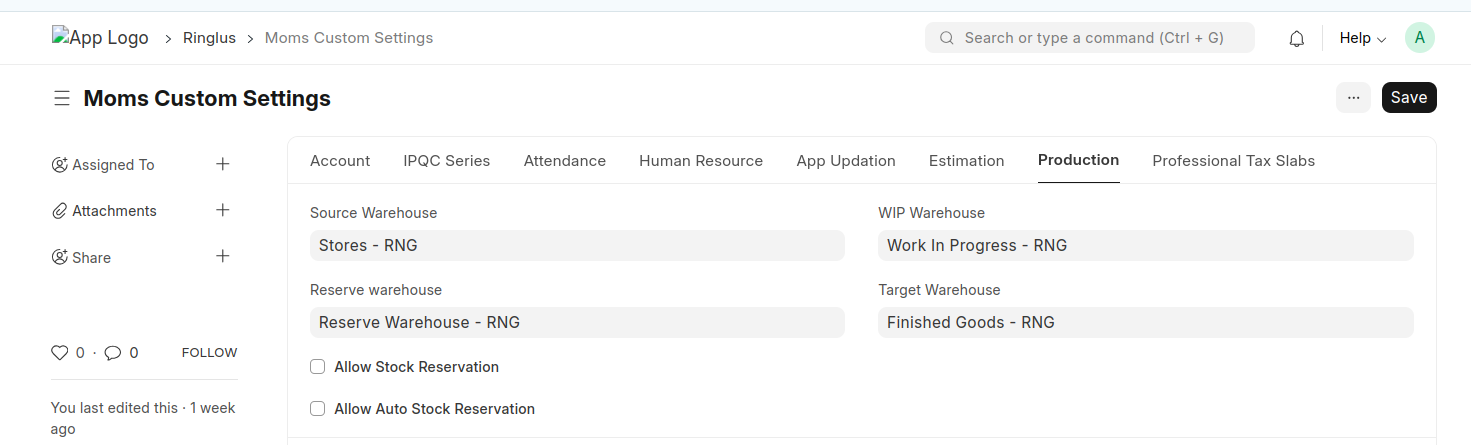
Task: Toggle the sidebar hamburger menu icon
Action: point(62,98)
